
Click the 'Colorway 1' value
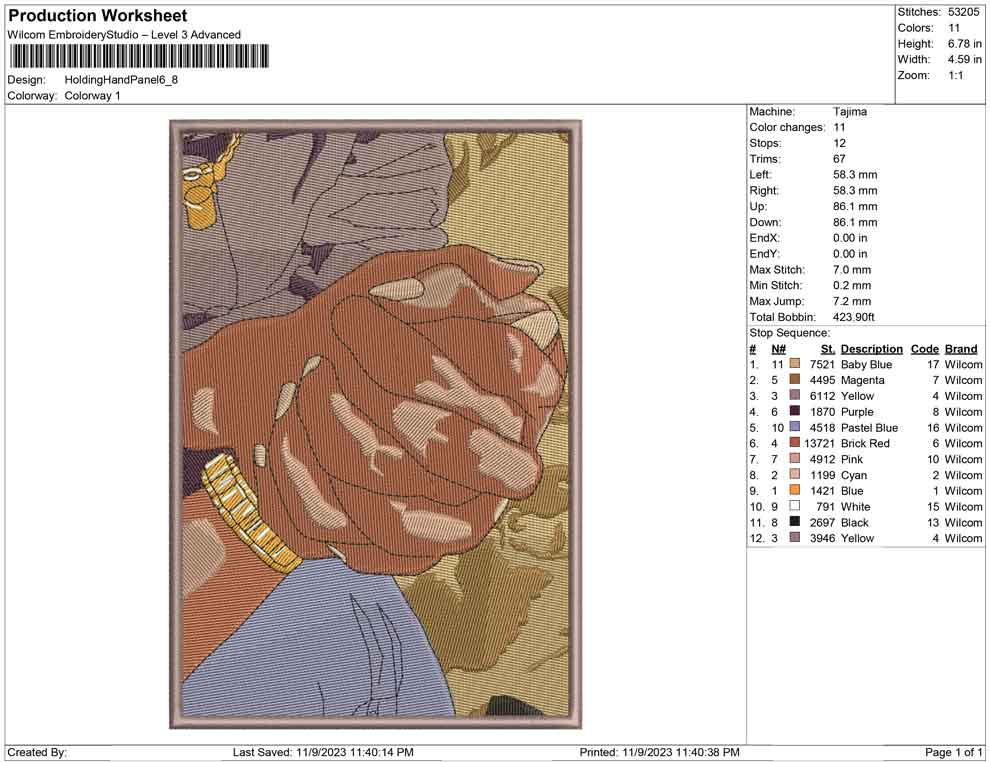click(x=92, y=96)
